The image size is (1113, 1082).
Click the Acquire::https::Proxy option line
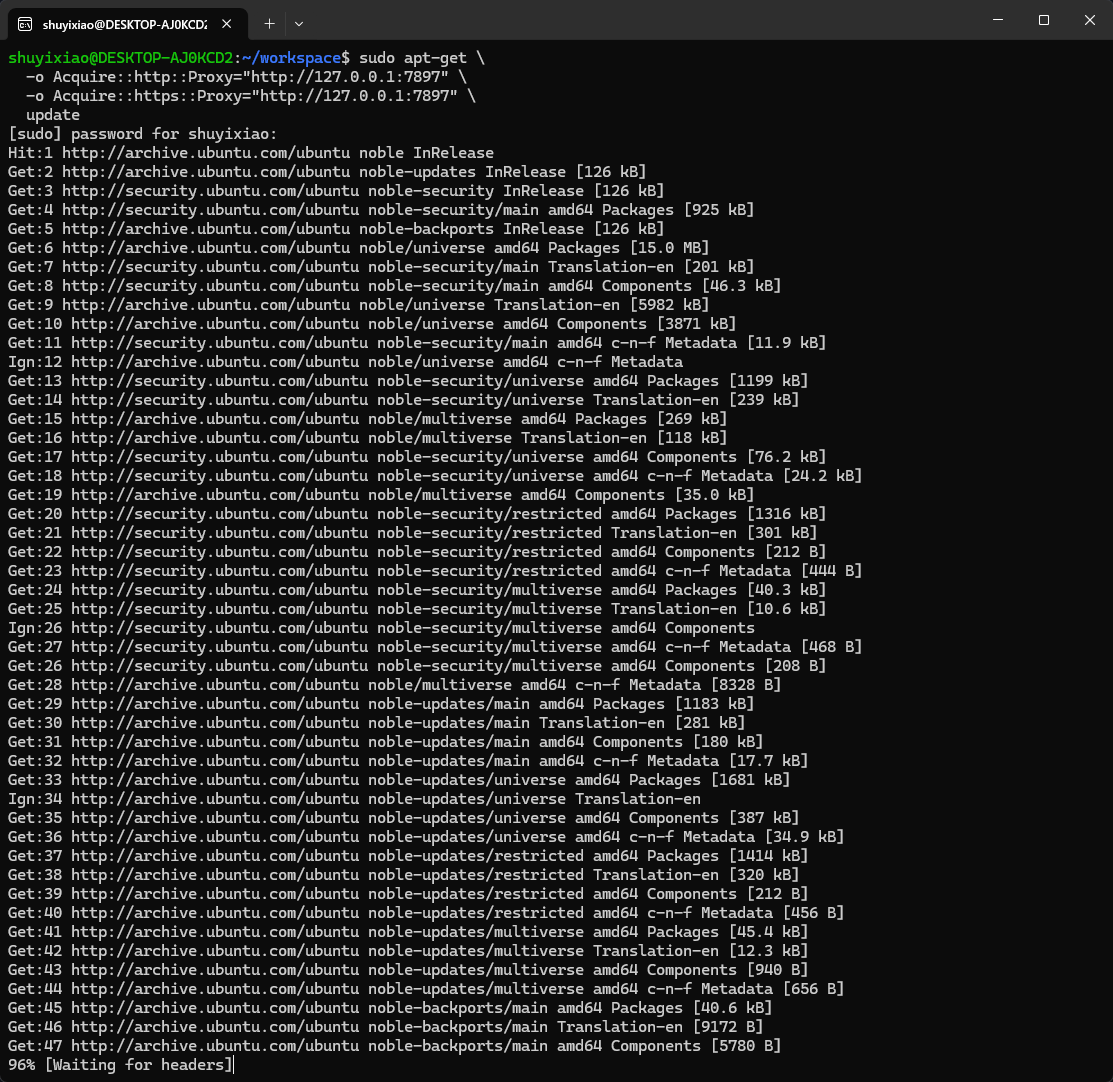[250, 96]
